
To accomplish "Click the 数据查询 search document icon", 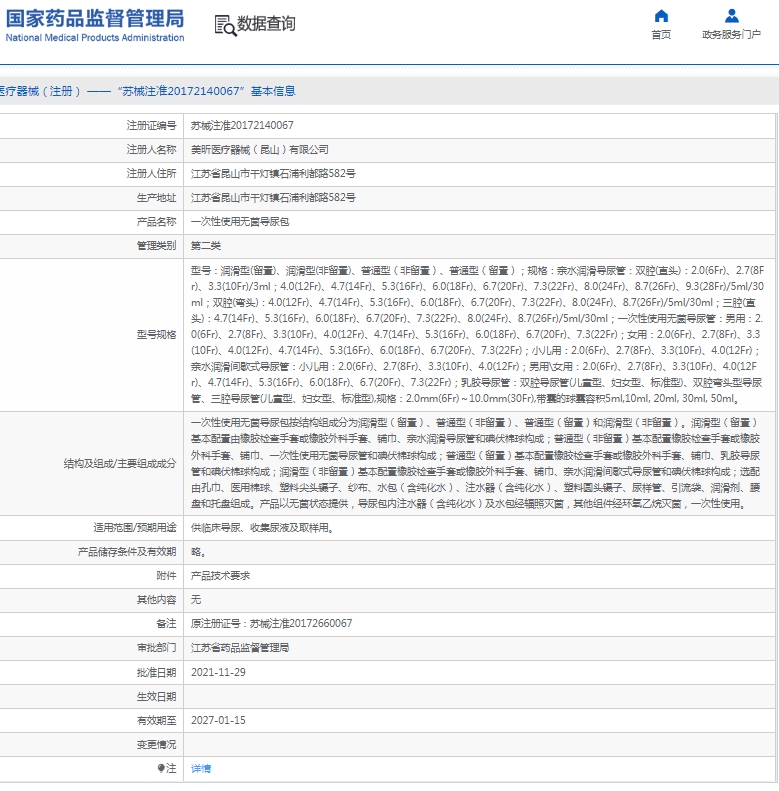I will point(225,25).
